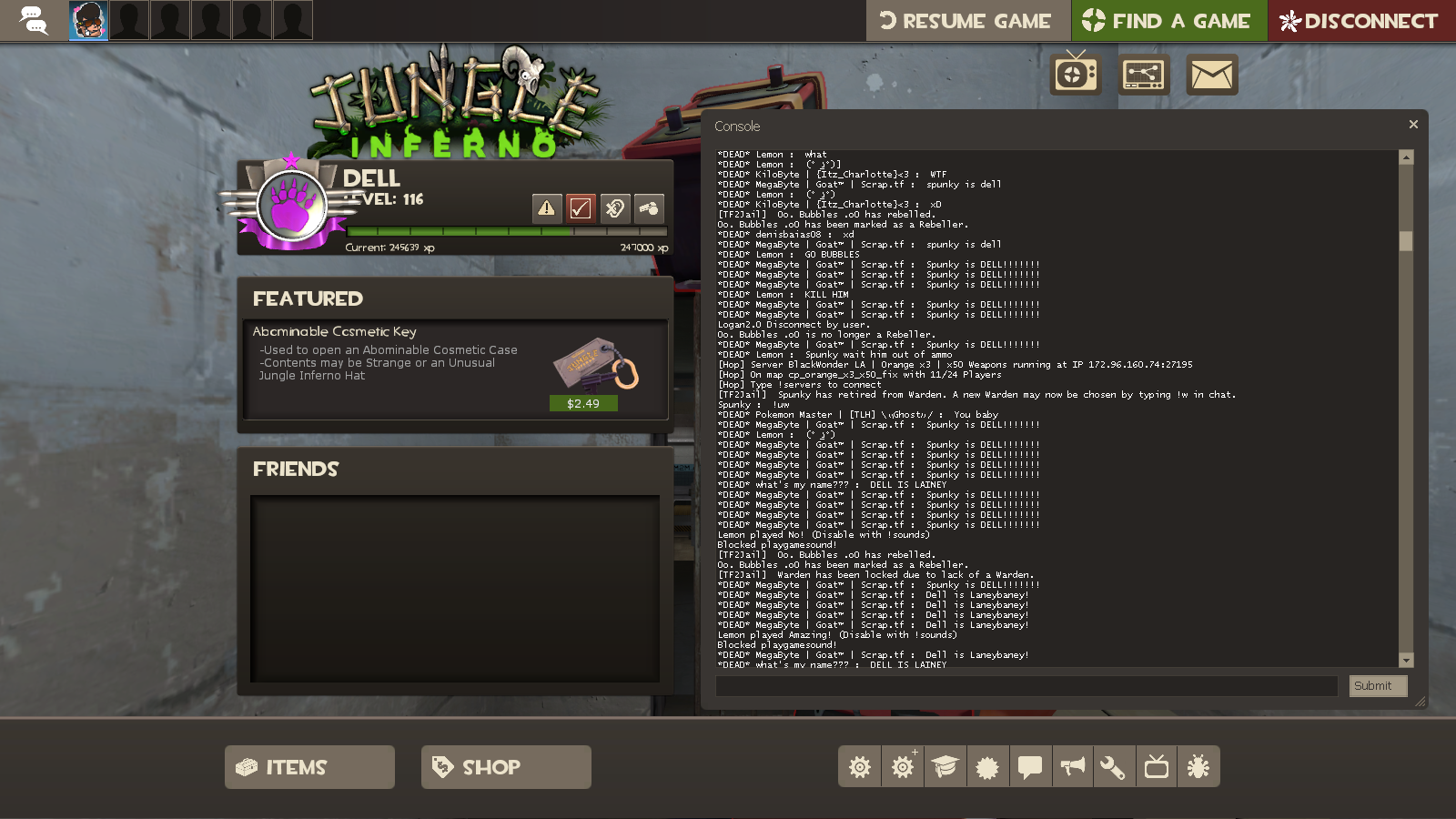Click the bug report icon

tap(1198, 767)
